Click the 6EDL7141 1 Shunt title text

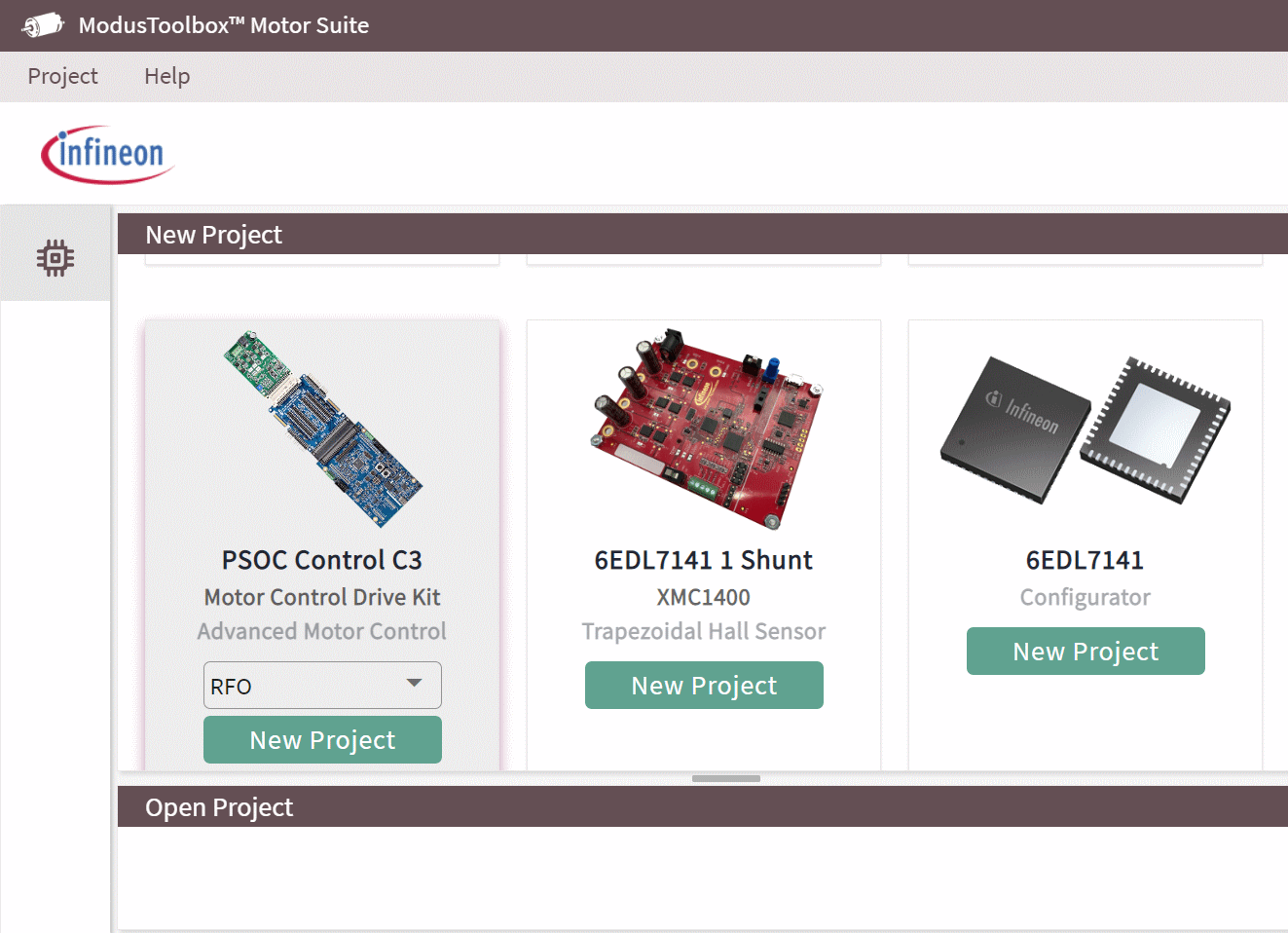click(x=704, y=560)
